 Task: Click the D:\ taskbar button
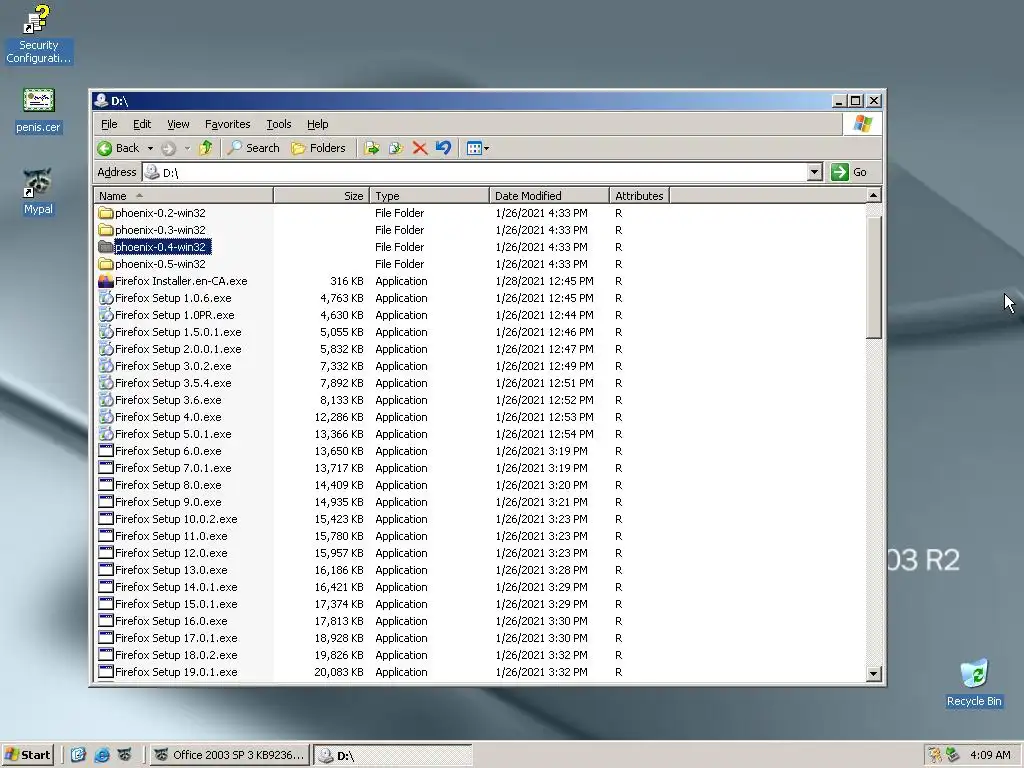pyautogui.click(x=392, y=755)
